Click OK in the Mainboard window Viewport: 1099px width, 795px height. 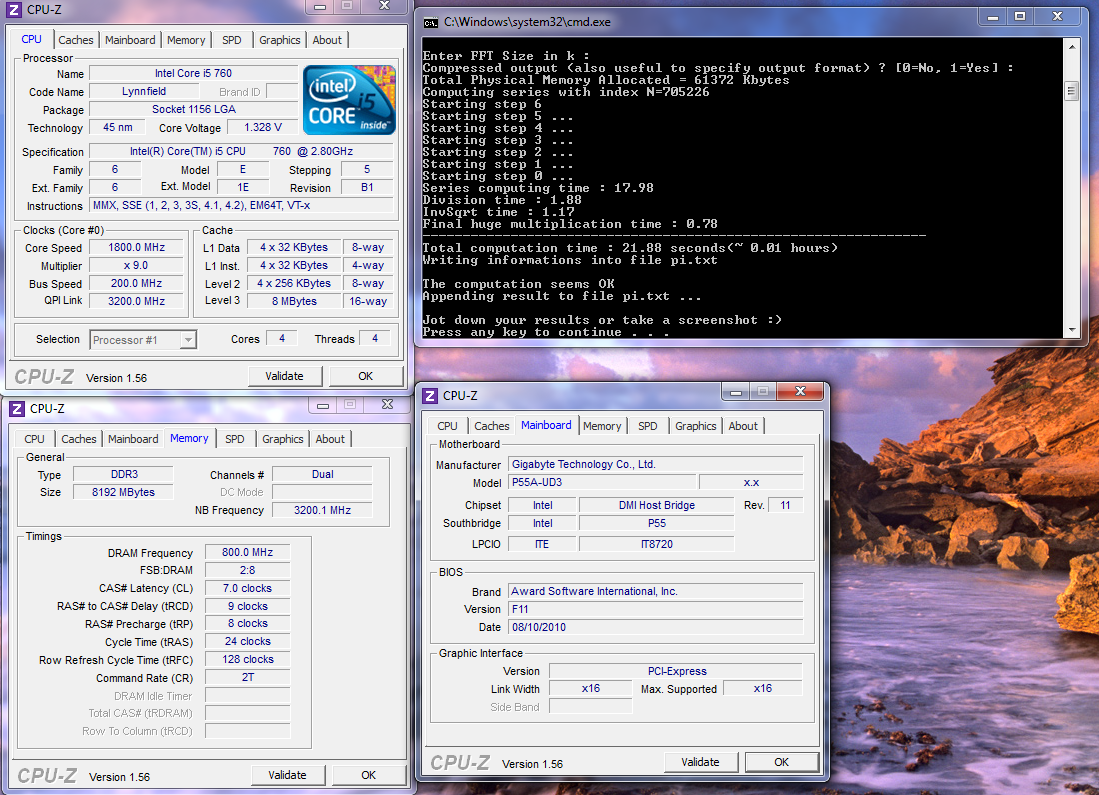[x=781, y=762]
